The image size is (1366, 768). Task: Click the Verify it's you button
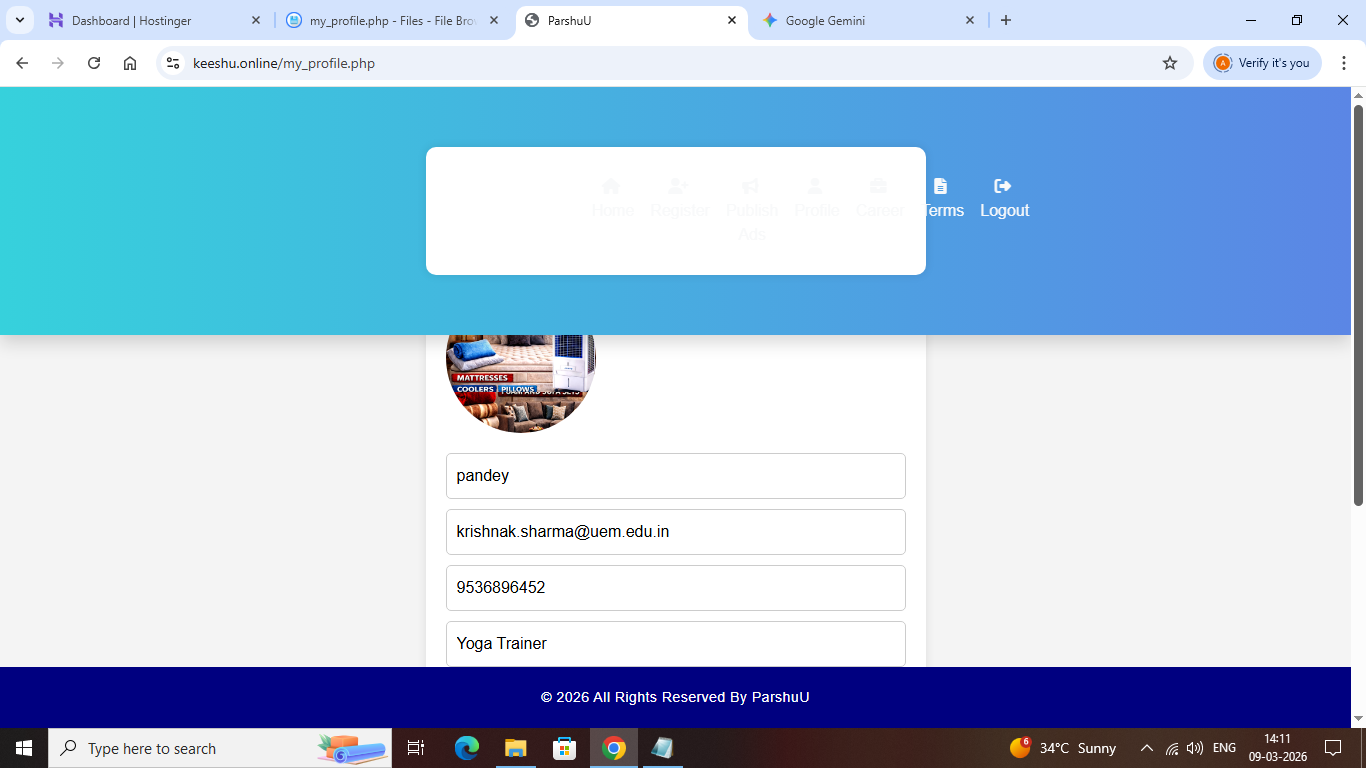1262,63
